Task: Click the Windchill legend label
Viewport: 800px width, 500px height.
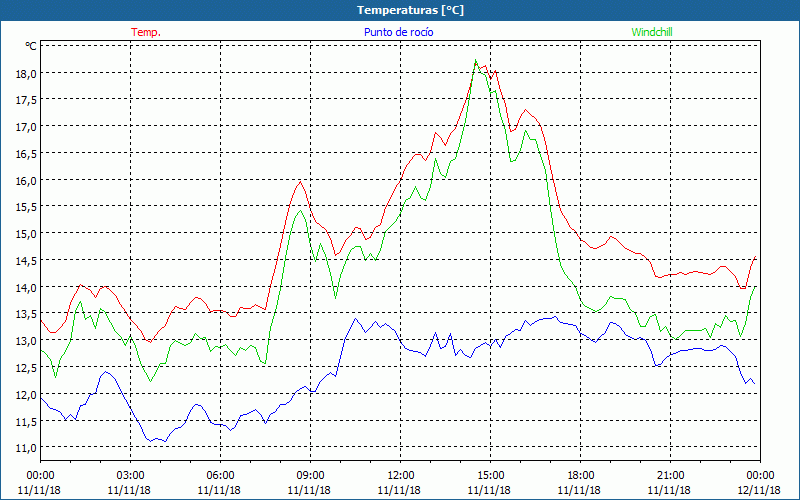Action: 652,32
